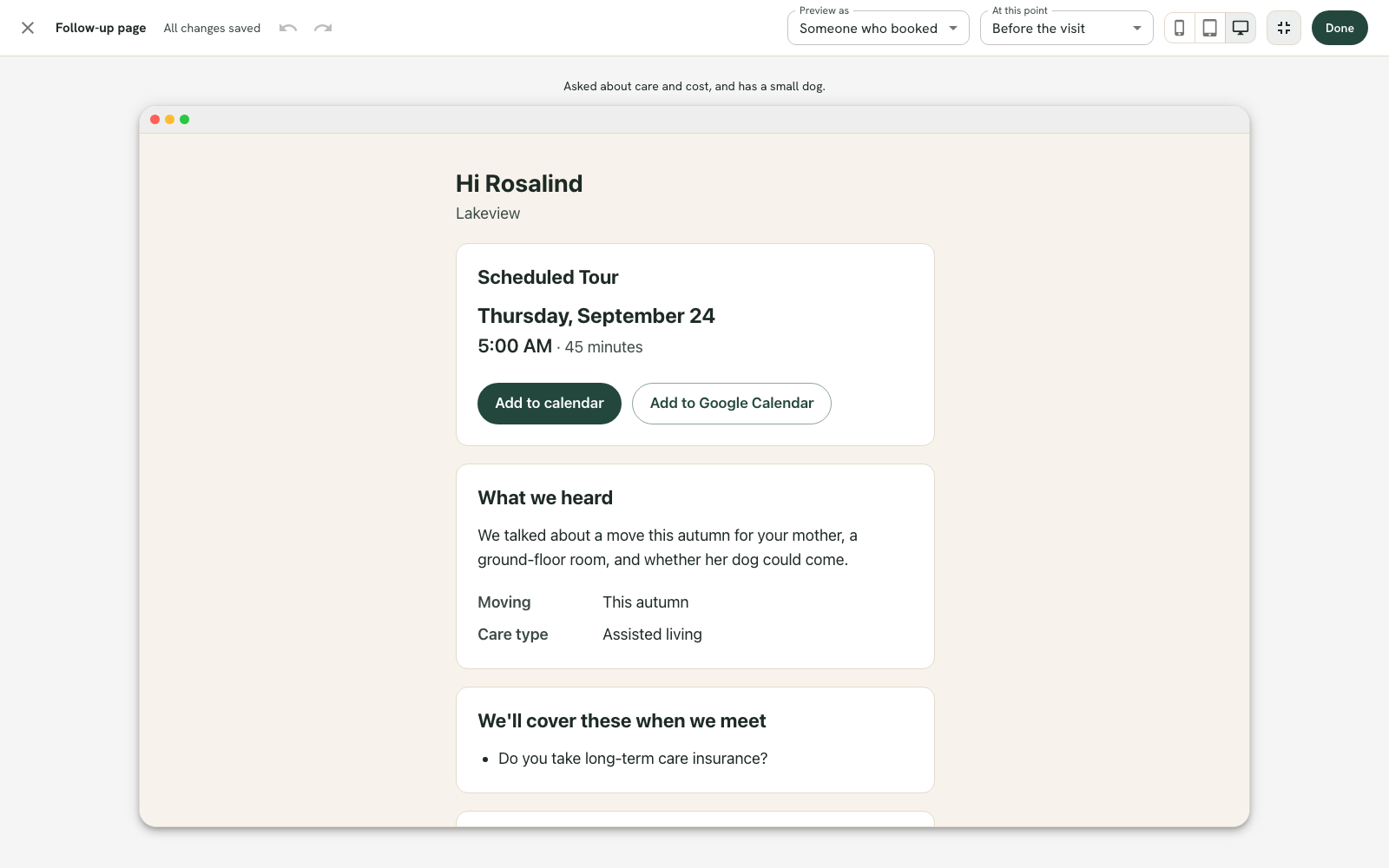Switch to mobile phone preview
This screenshot has height=868, width=1389.
[1179, 28]
